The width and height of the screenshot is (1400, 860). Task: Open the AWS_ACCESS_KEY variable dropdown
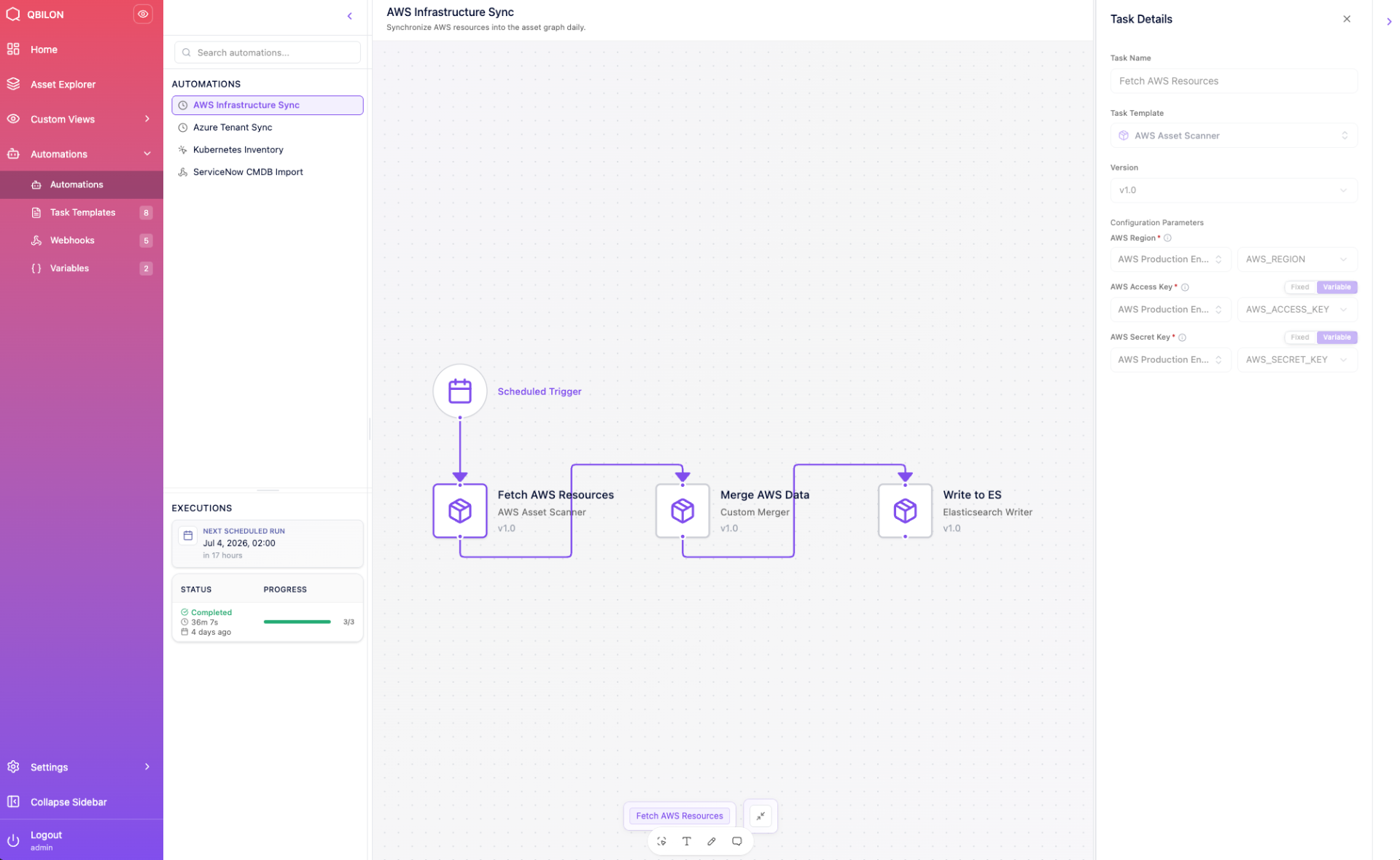[x=1297, y=310]
